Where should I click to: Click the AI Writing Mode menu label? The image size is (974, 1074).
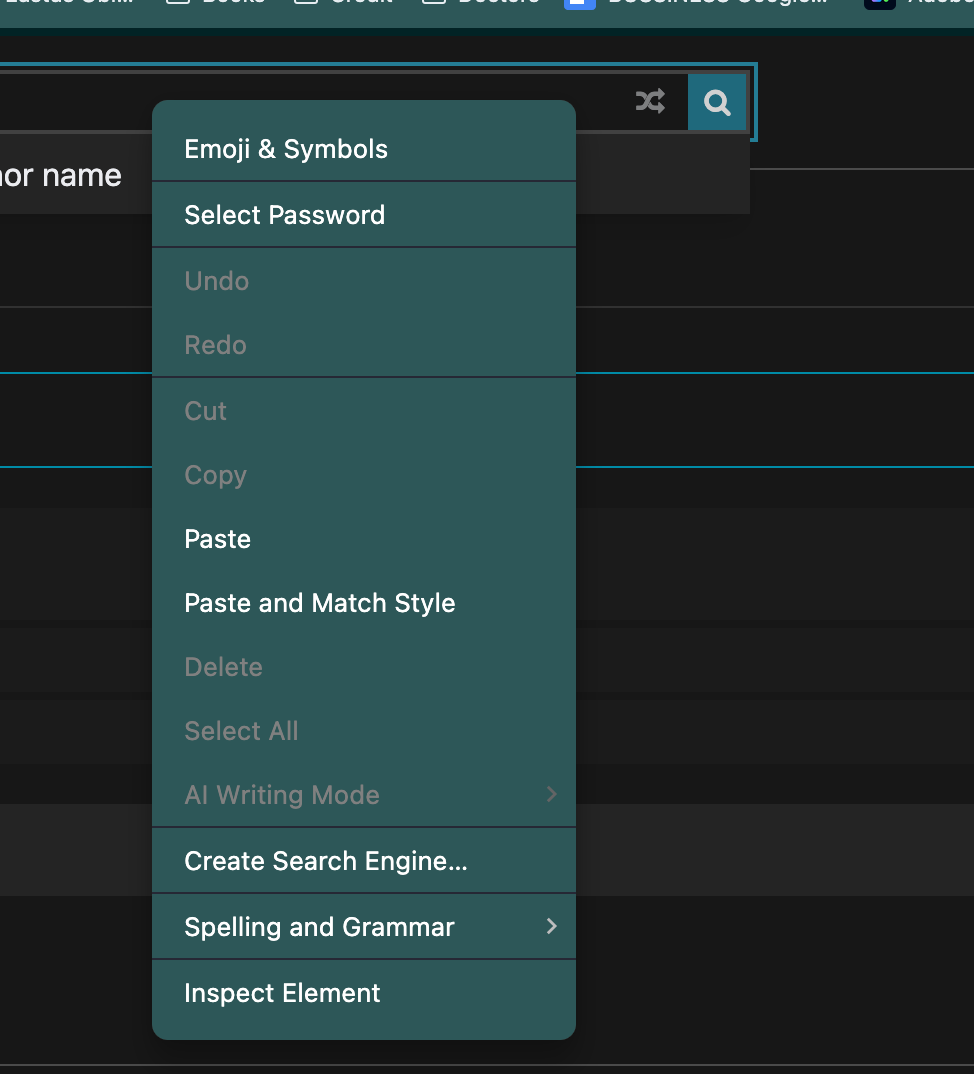(282, 795)
